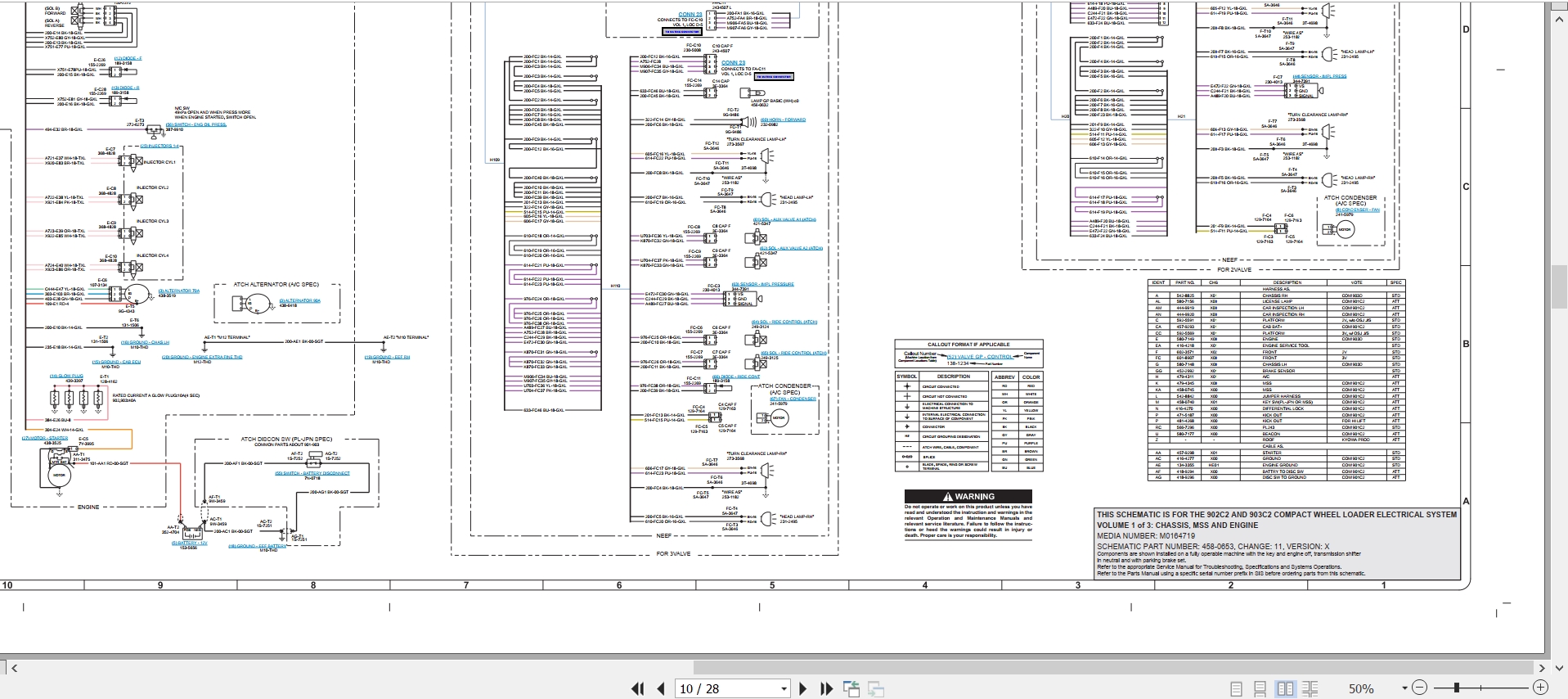
Task: Go to the first page
Action: (x=637, y=689)
